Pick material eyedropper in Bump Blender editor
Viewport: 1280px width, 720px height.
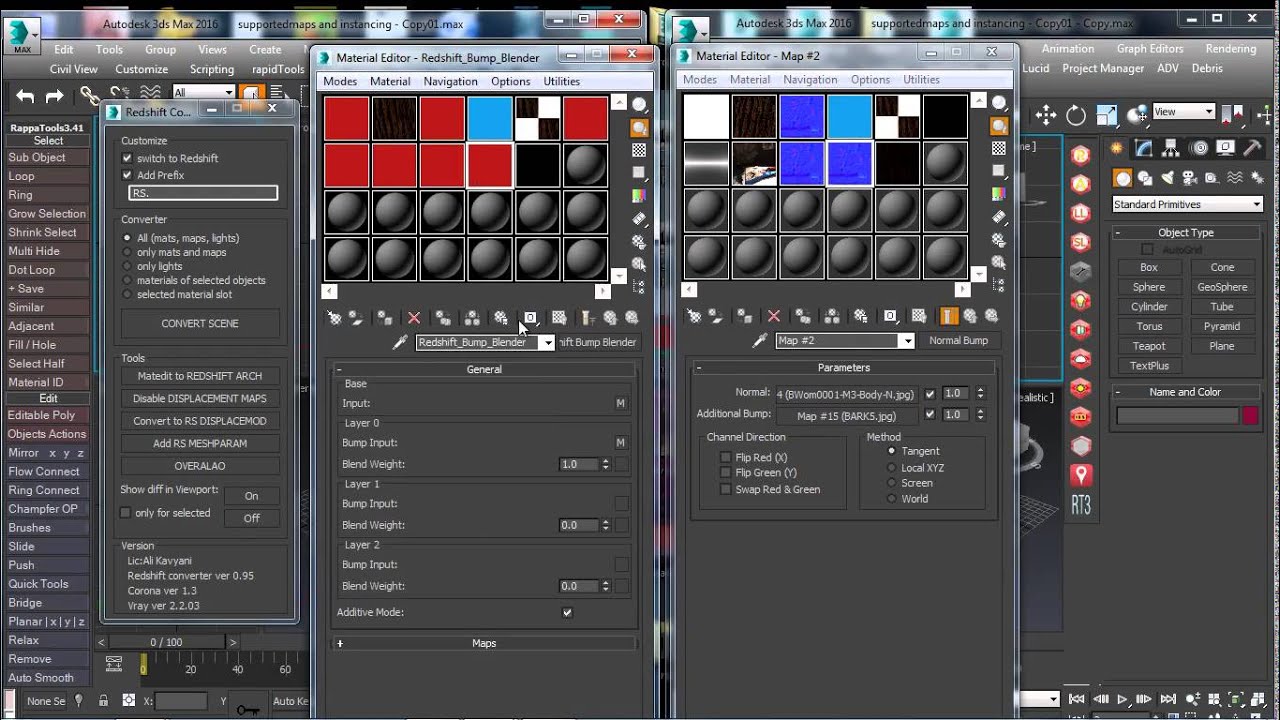coord(400,342)
